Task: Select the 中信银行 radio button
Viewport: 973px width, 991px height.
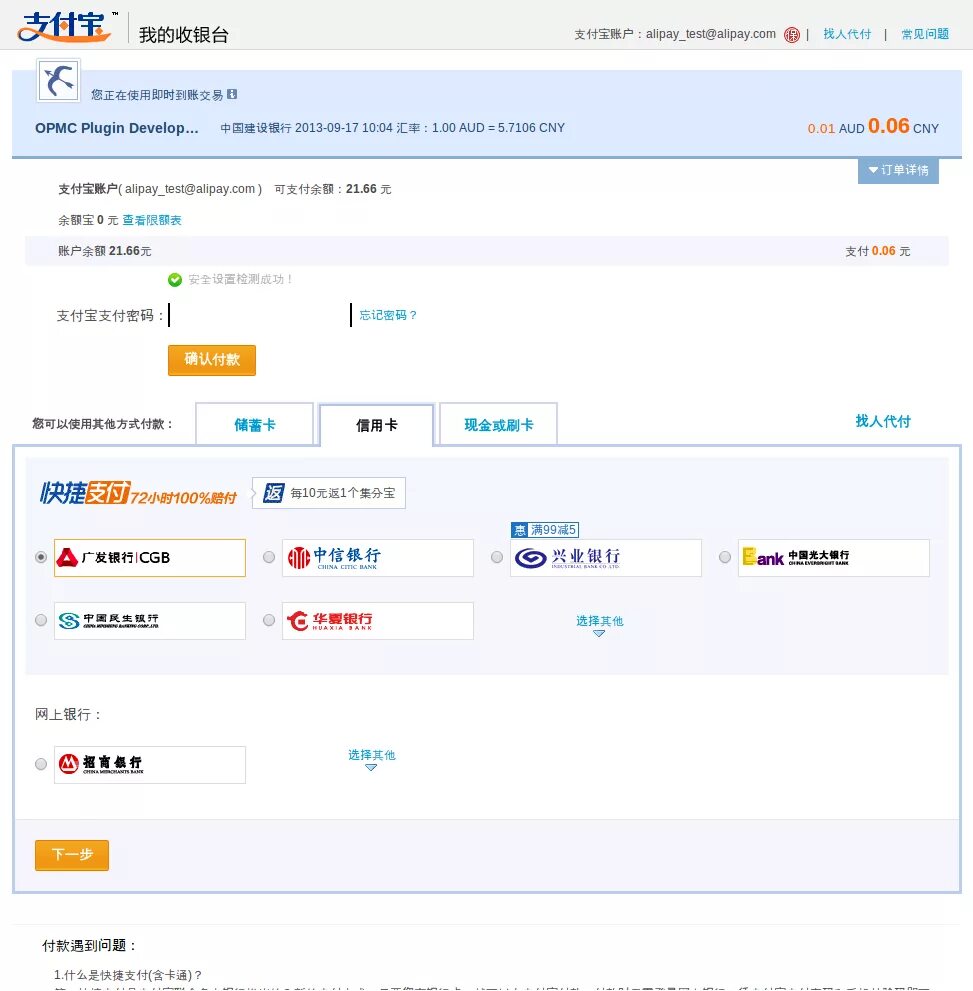Action: point(269,557)
